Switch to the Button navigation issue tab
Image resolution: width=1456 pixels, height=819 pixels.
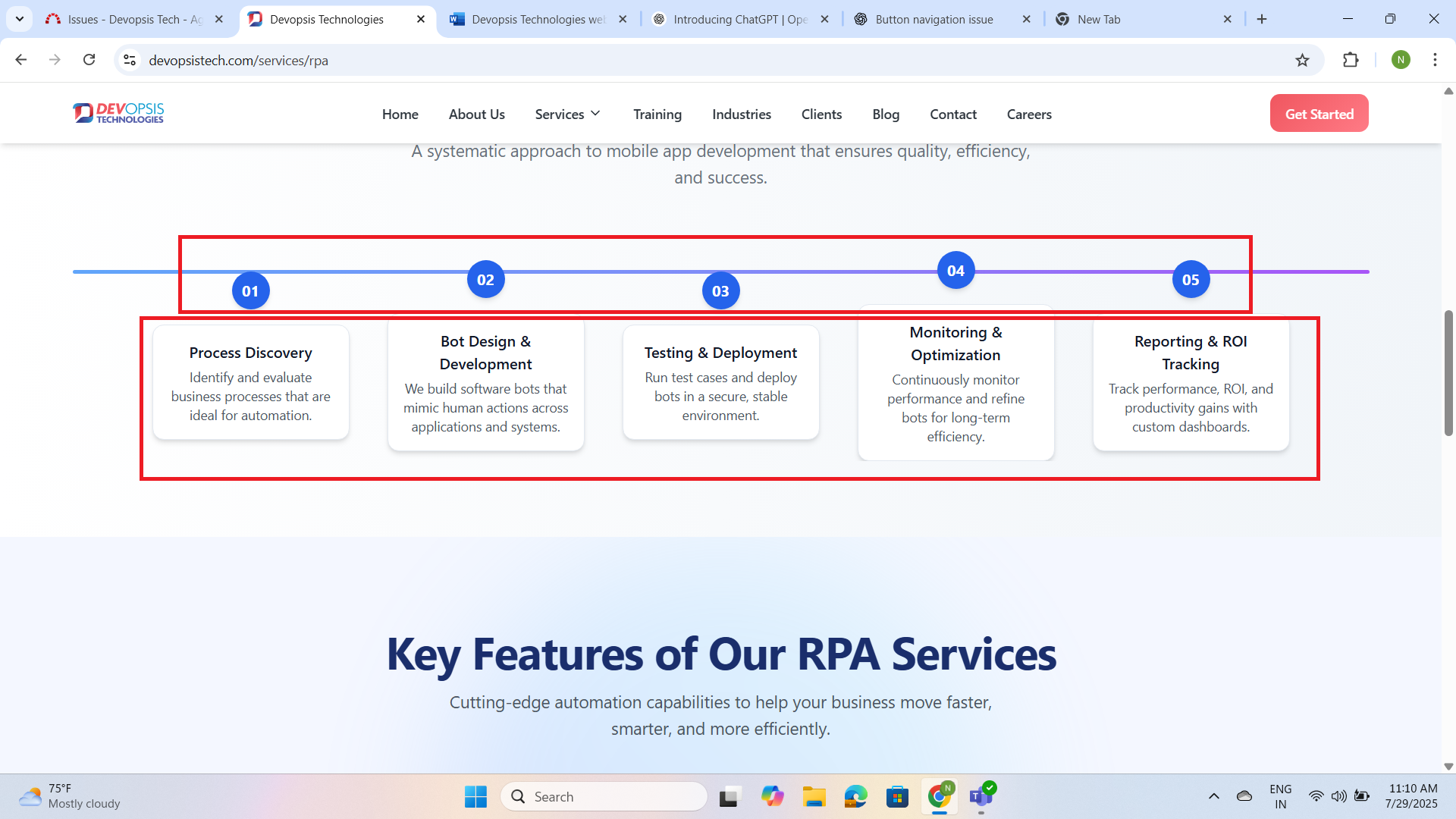(x=934, y=20)
